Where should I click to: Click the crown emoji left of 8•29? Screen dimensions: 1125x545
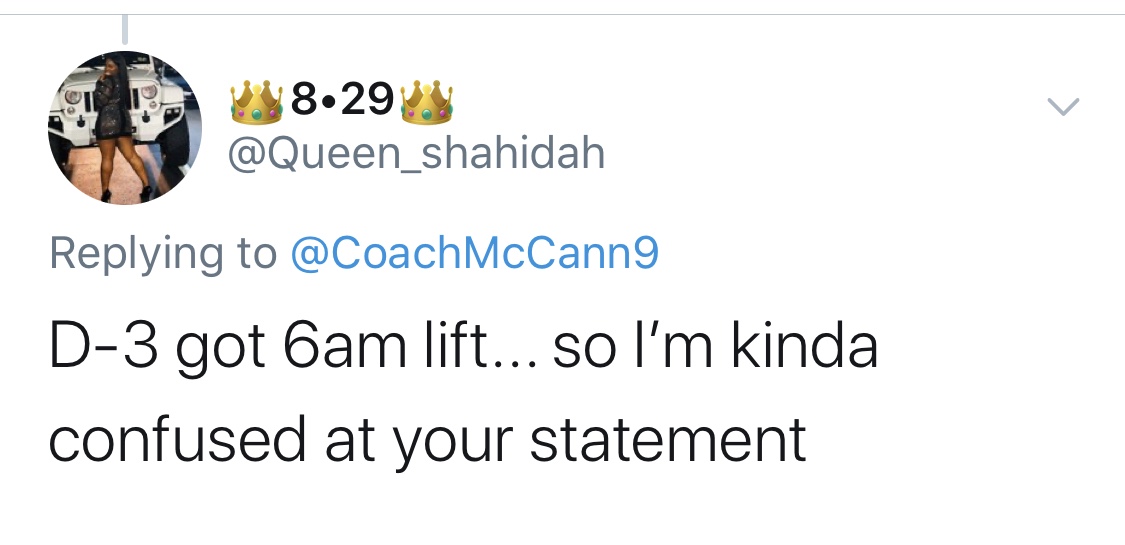coord(254,103)
